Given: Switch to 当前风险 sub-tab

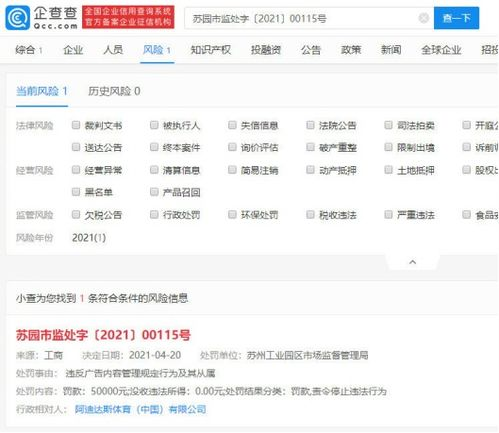Looking at the screenshot, I should point(42,91).
